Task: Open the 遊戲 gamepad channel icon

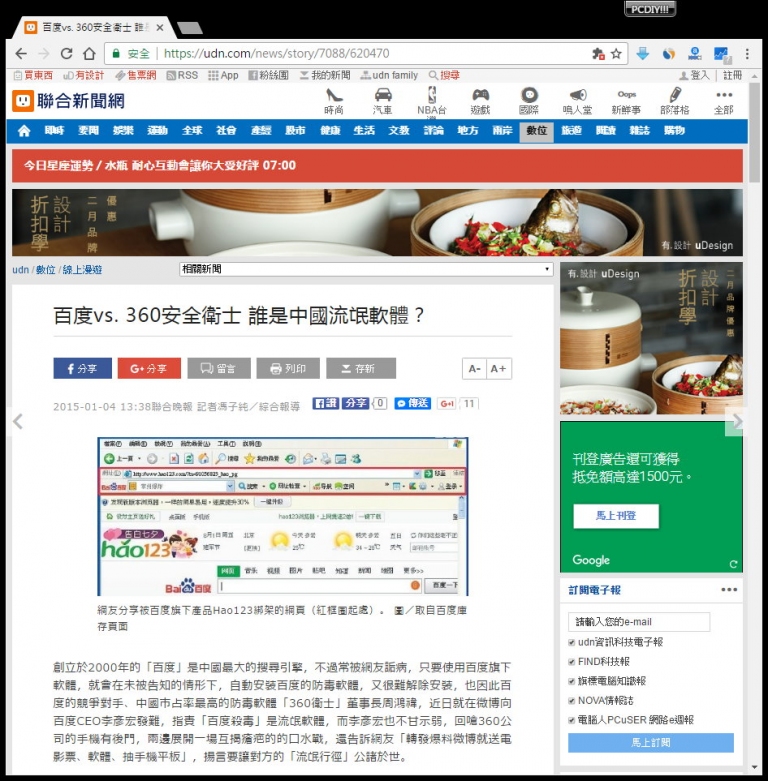Action: tap(480, 101)
